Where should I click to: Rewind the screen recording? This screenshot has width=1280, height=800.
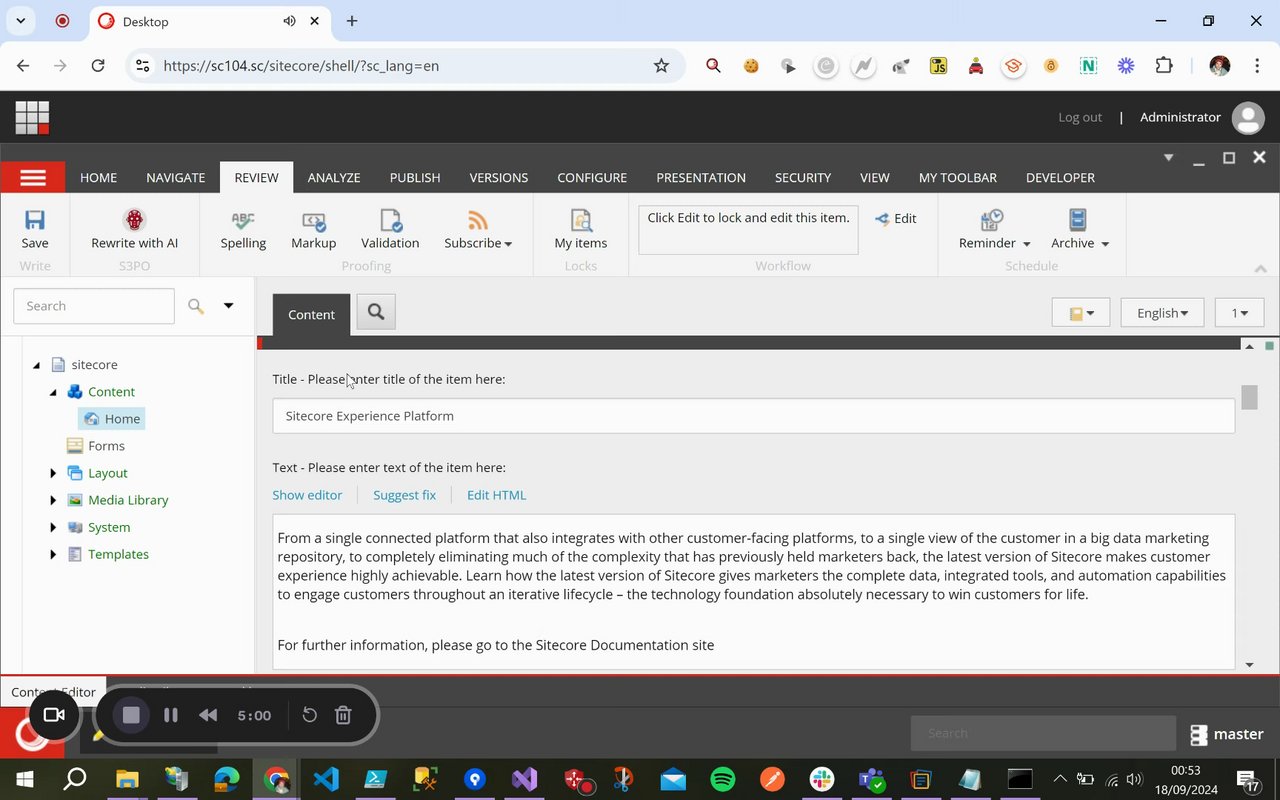[208, 715]
